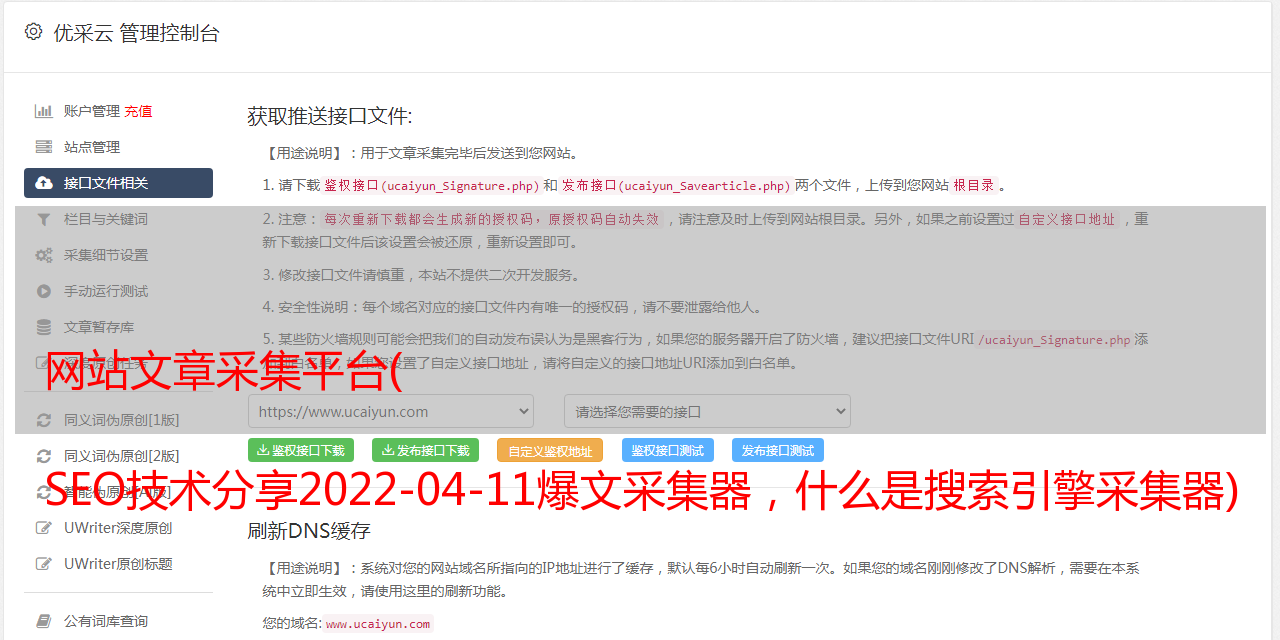Click the database icon for 文章暂存库
The image size is (1280, 640).
(44, 327)
